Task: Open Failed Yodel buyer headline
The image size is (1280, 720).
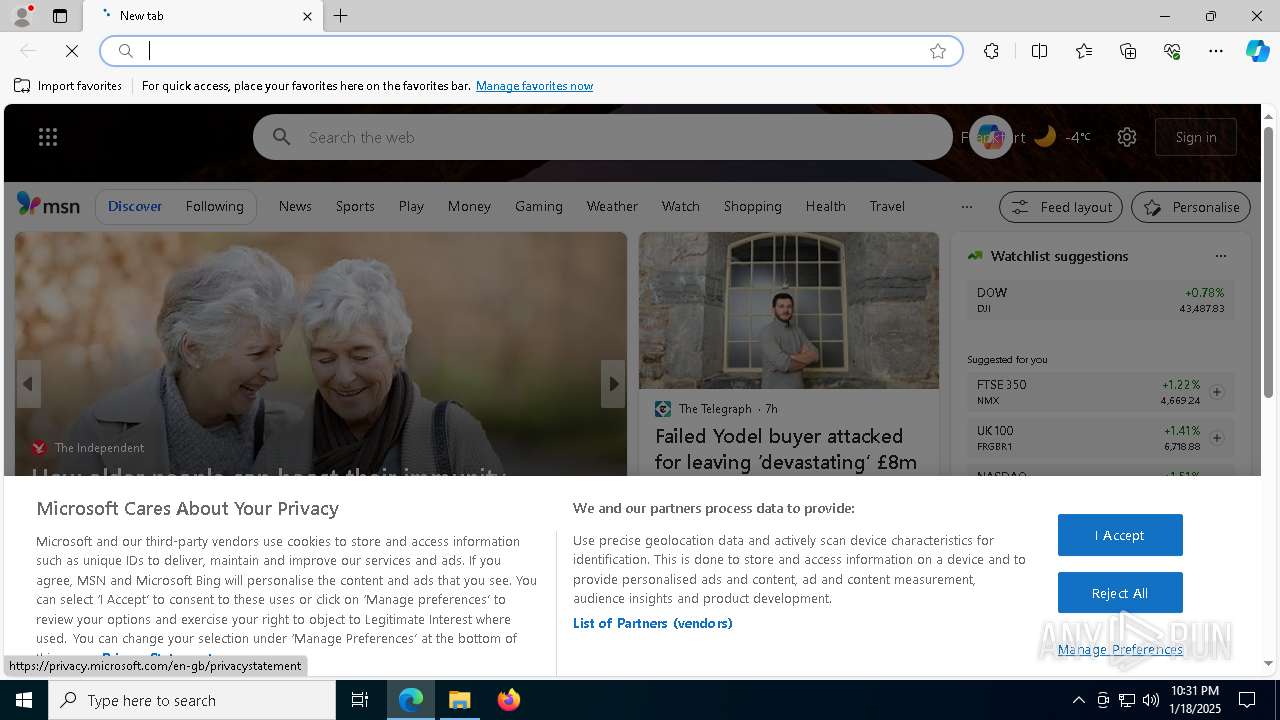Action: pos(786,449)
